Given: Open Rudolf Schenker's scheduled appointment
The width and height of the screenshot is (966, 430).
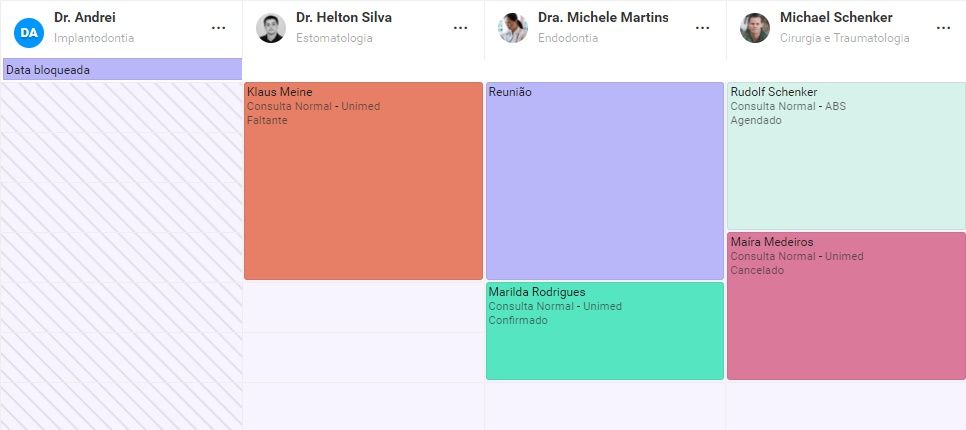Looking at the screenshot, I should [x=846, y=156].
